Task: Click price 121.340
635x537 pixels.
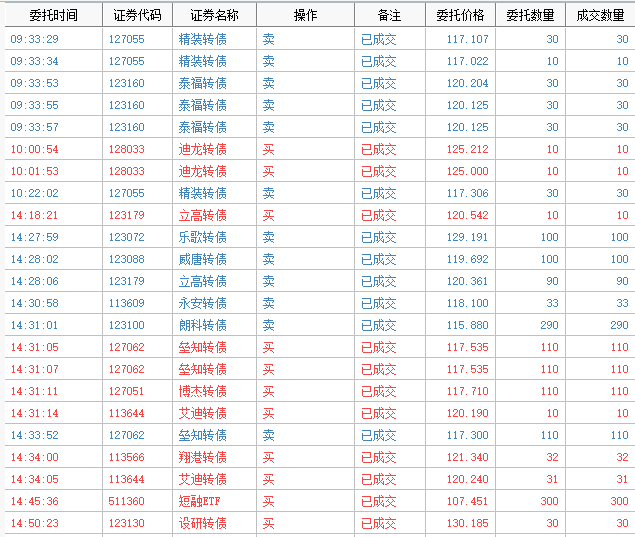Action: click(468, 457)
